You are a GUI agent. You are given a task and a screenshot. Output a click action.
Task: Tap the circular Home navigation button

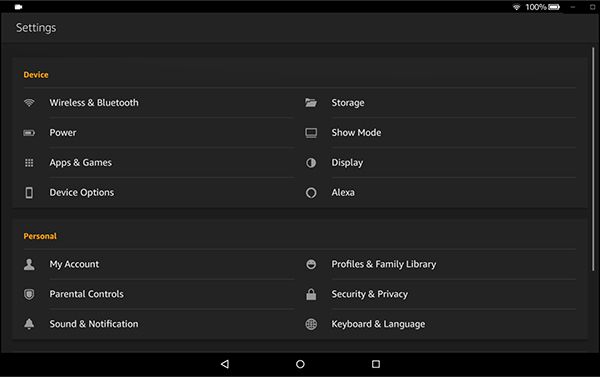pyautogui.click(x=300, y=364)
